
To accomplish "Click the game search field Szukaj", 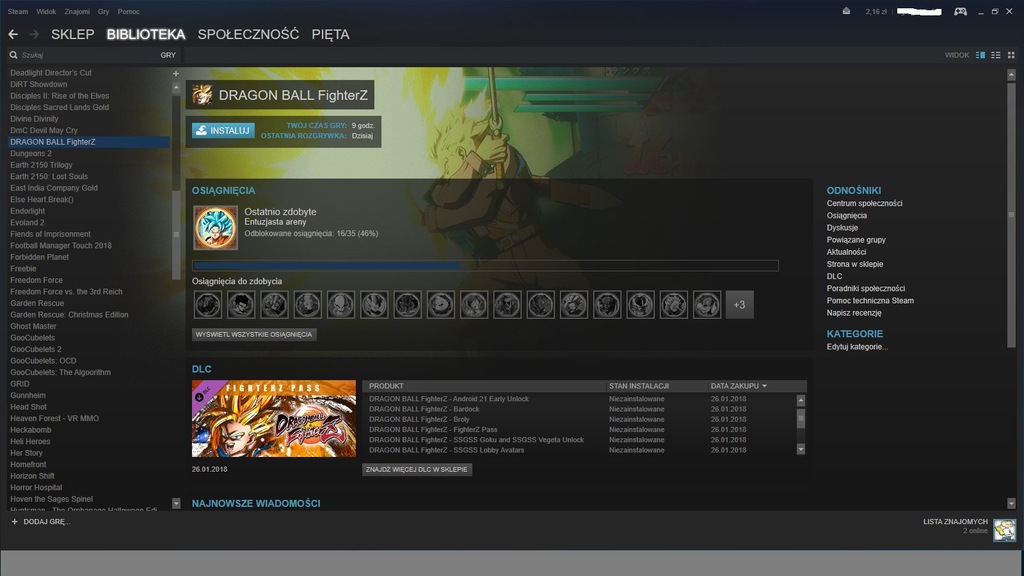I will [85, 56].
